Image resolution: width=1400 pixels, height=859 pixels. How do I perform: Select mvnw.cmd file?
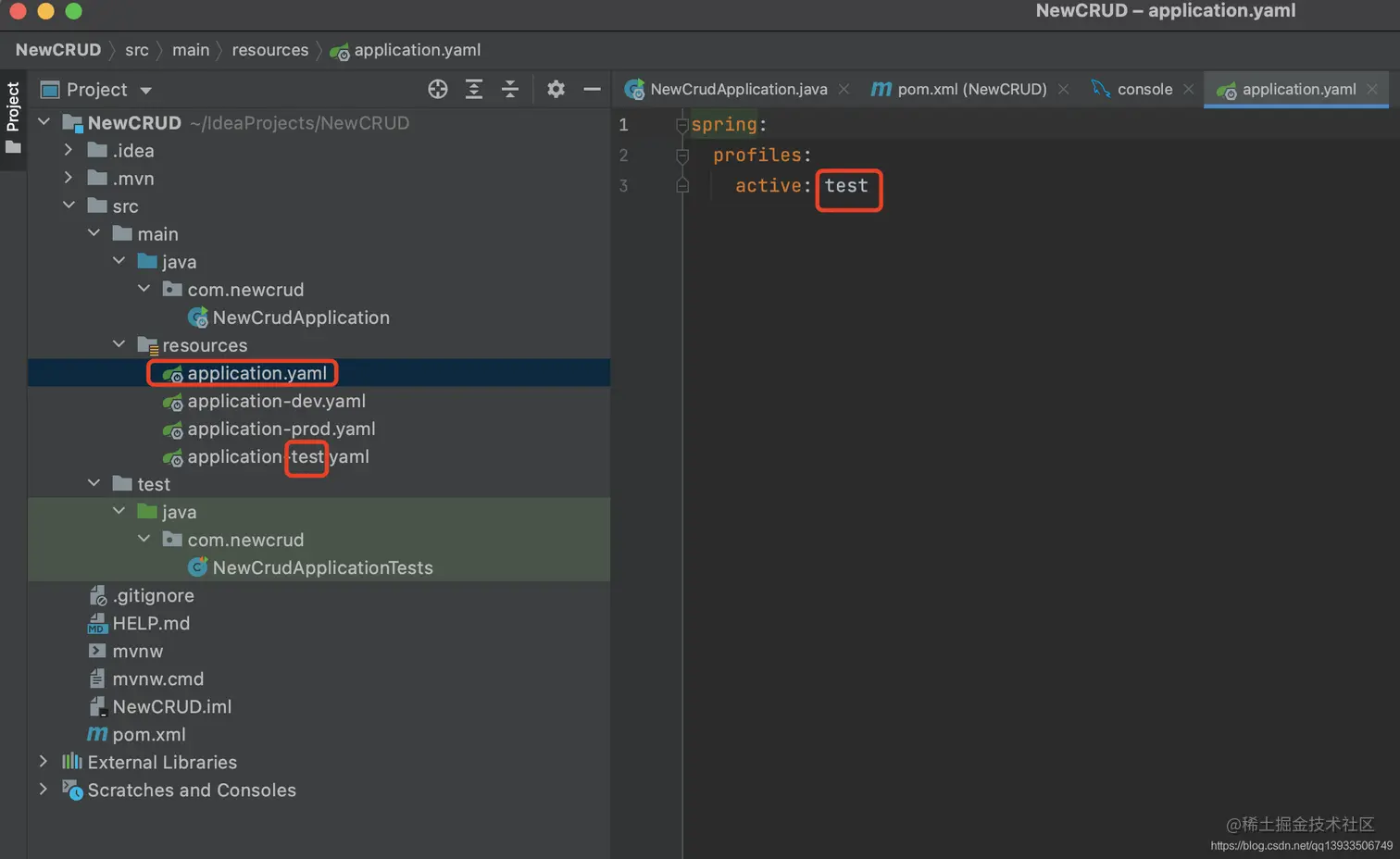[x=157, y=678]
